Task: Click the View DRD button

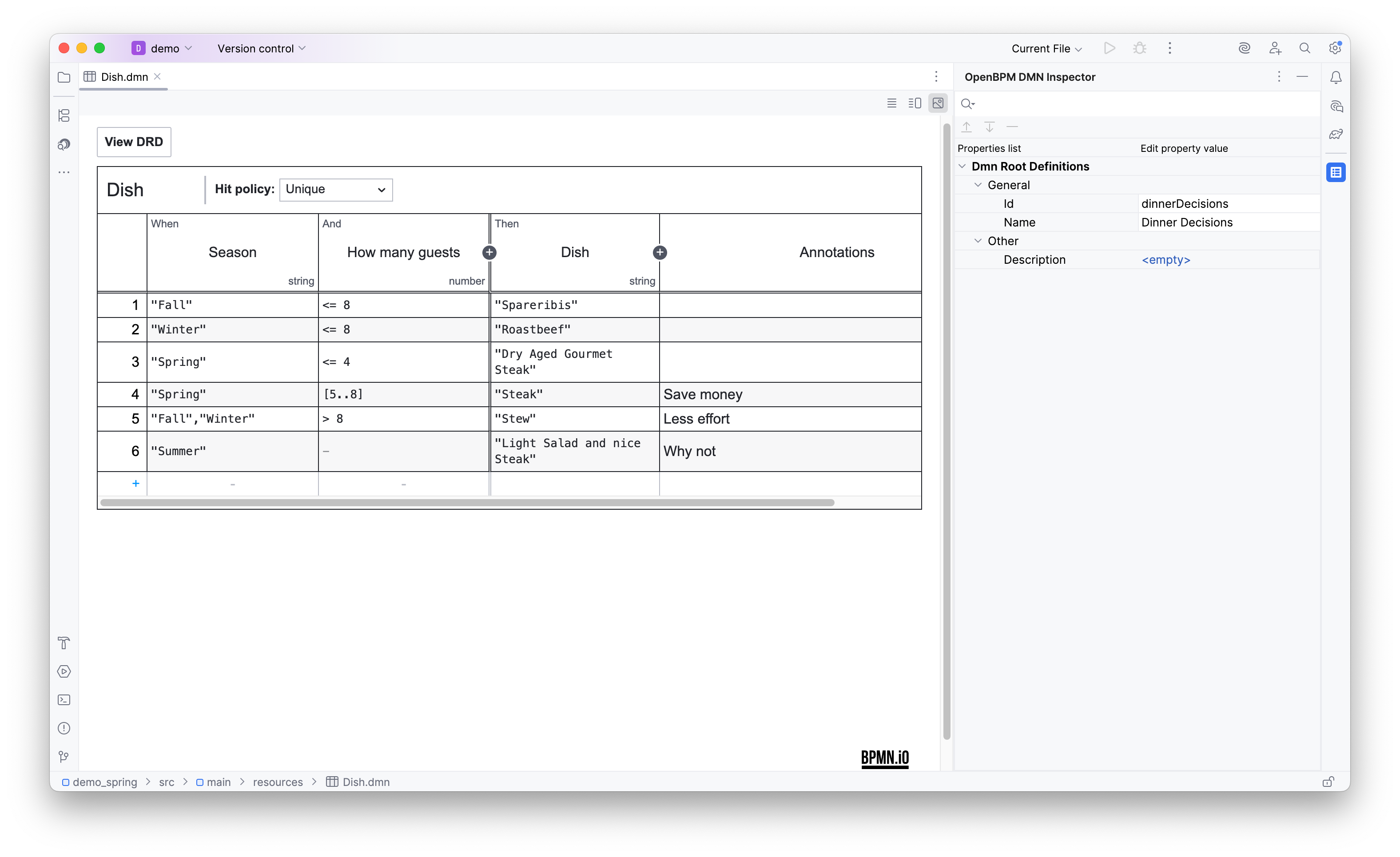Action: [134, 142]
